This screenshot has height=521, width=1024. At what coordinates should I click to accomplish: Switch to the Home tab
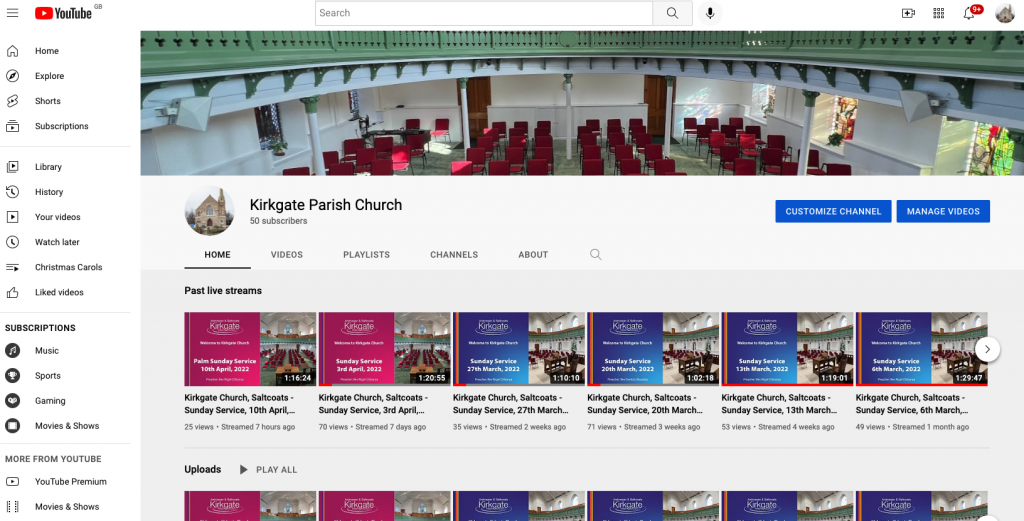tap(217, 255)
